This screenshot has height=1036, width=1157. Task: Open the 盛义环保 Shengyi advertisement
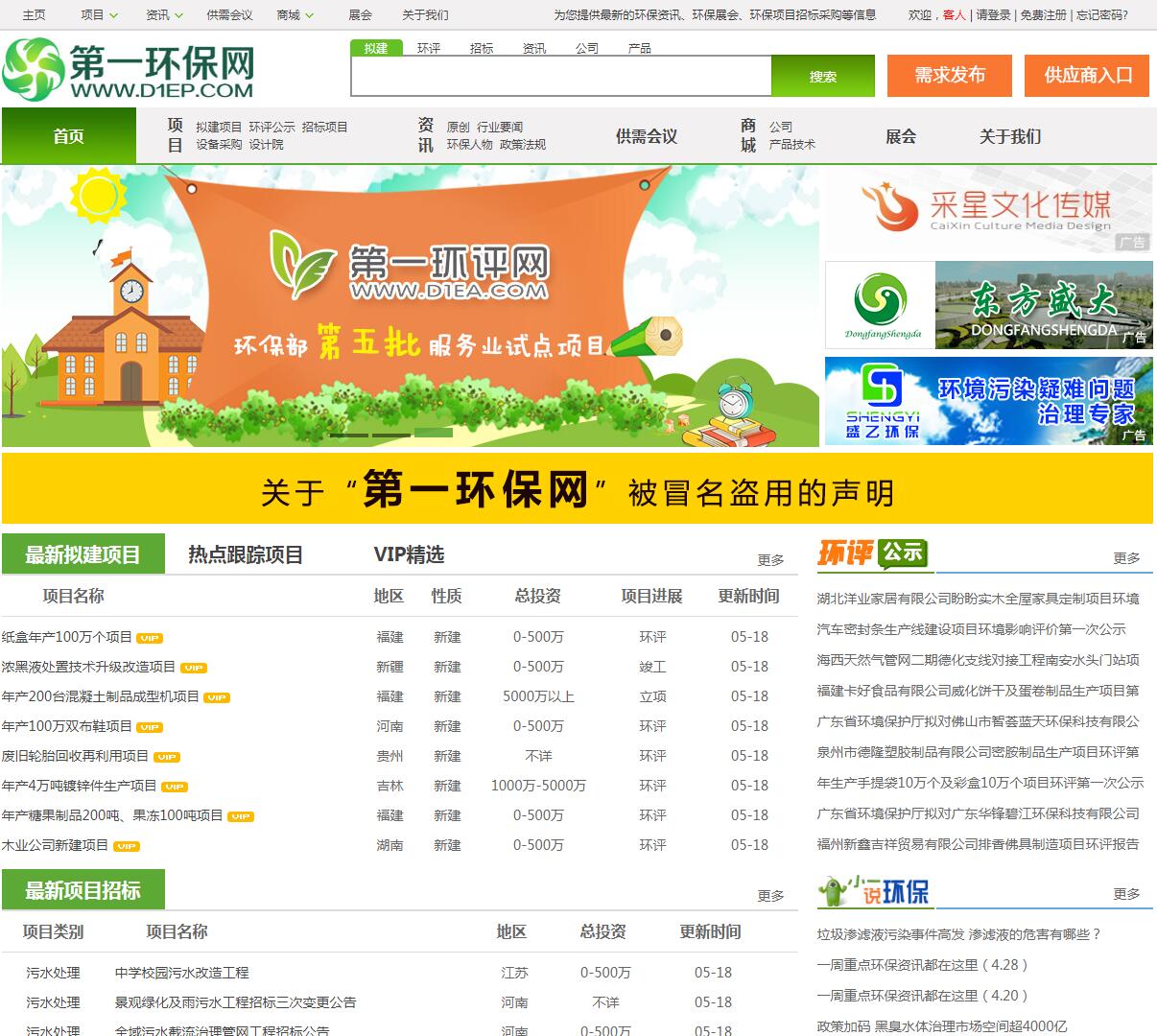point(989,401)
